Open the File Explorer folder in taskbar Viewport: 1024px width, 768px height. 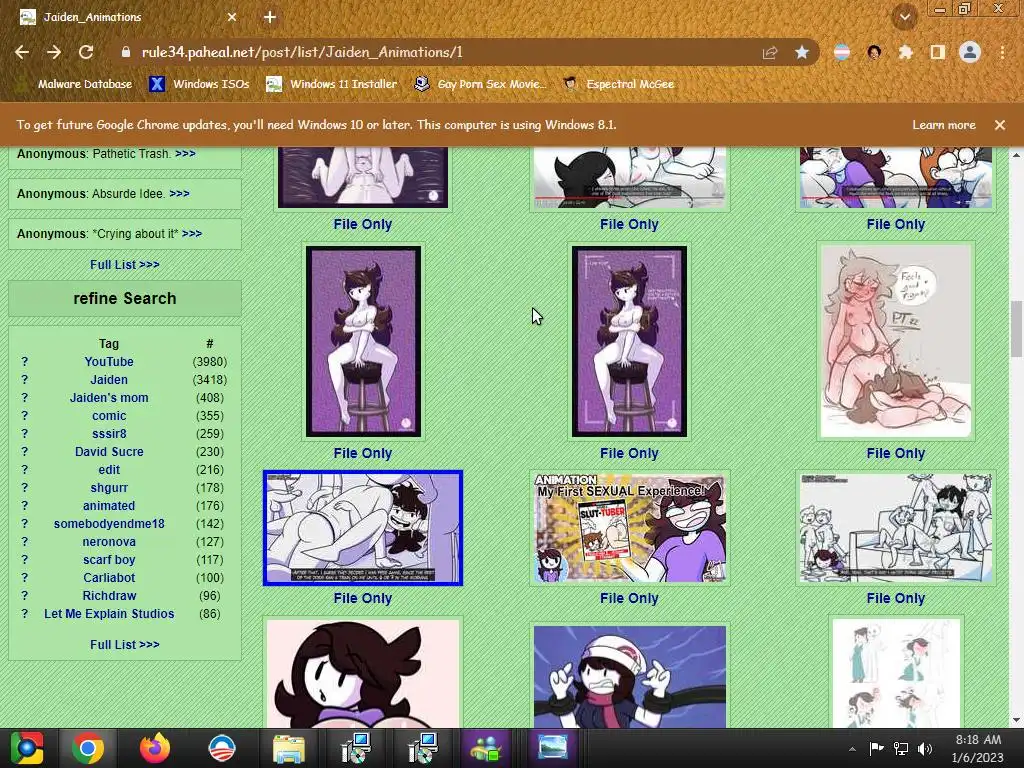(288, 748)
